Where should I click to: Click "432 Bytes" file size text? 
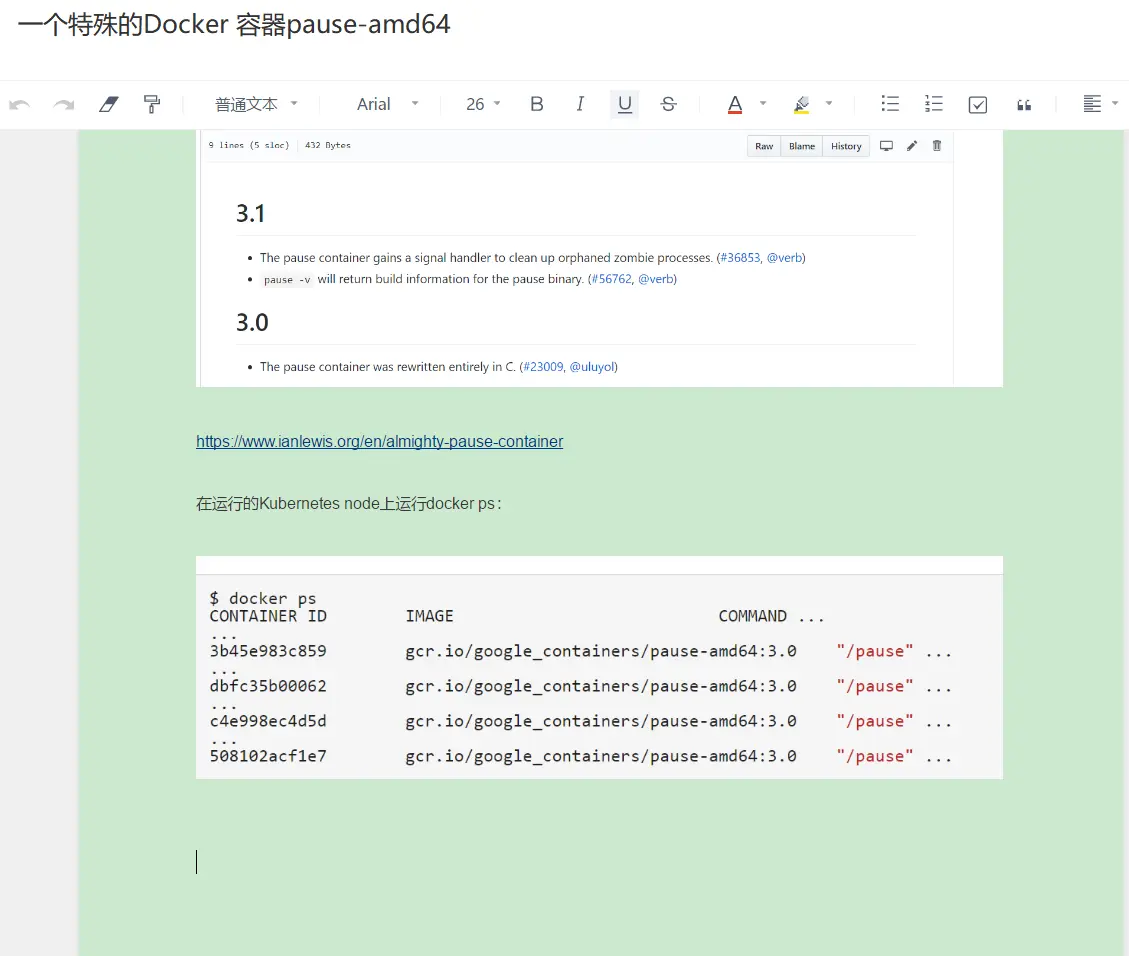pos(328,145)
